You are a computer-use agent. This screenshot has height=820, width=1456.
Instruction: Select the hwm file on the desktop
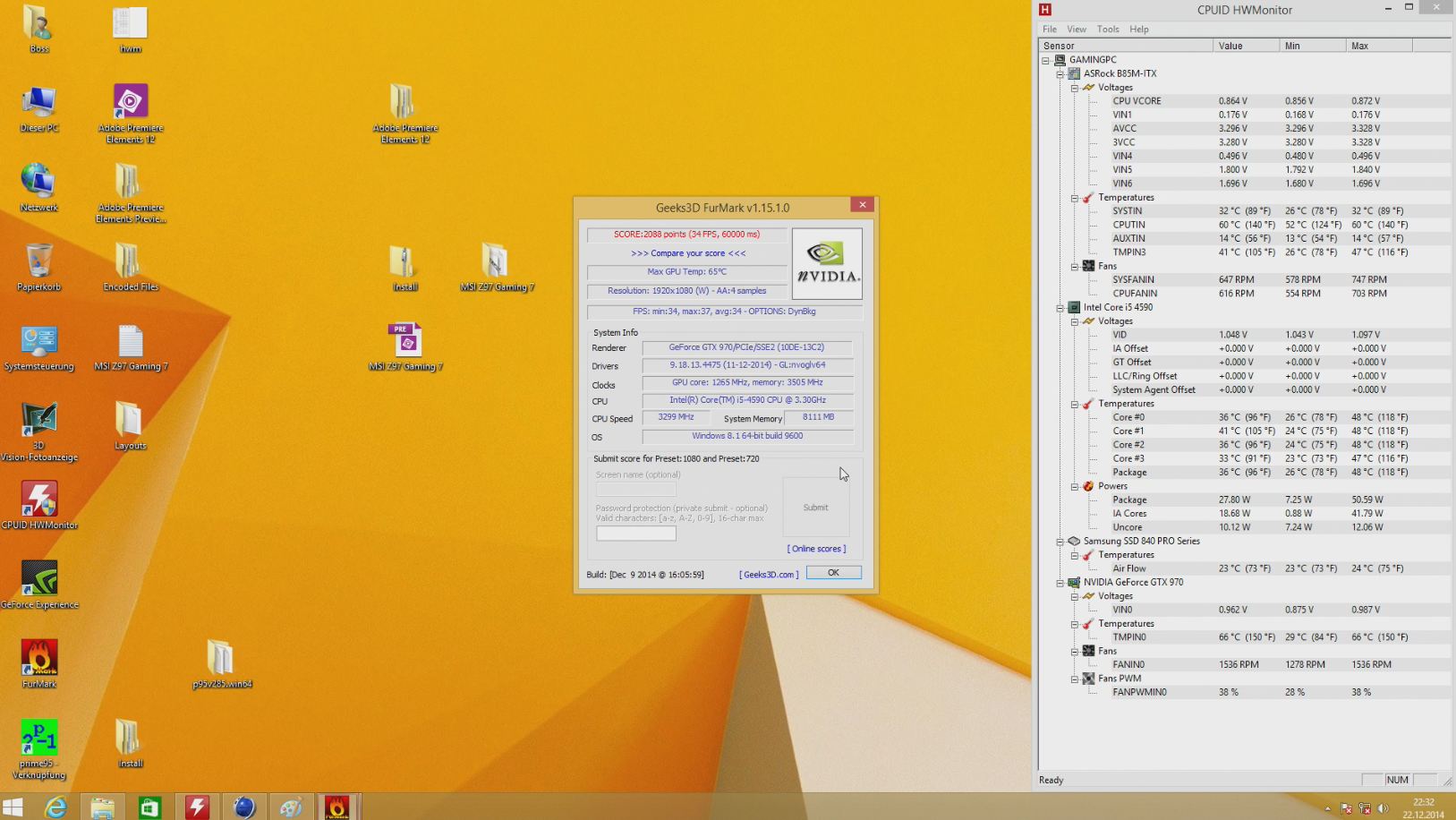[131, 30]
